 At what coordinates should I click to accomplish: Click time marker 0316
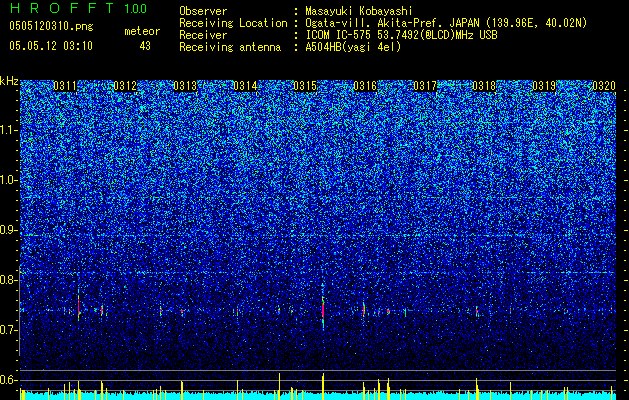click(365, 86)
